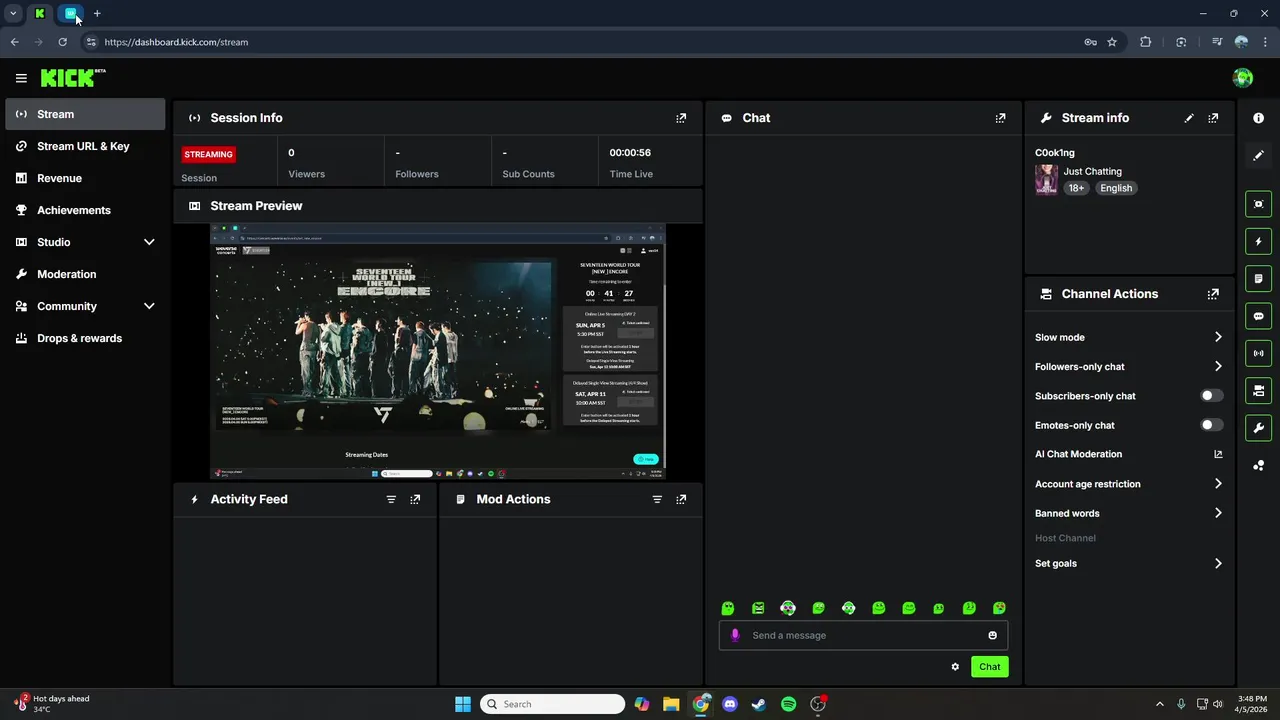Open the Moderation page
The height and width of the screenshot is (720, 1280).
[x=85, y=274]
